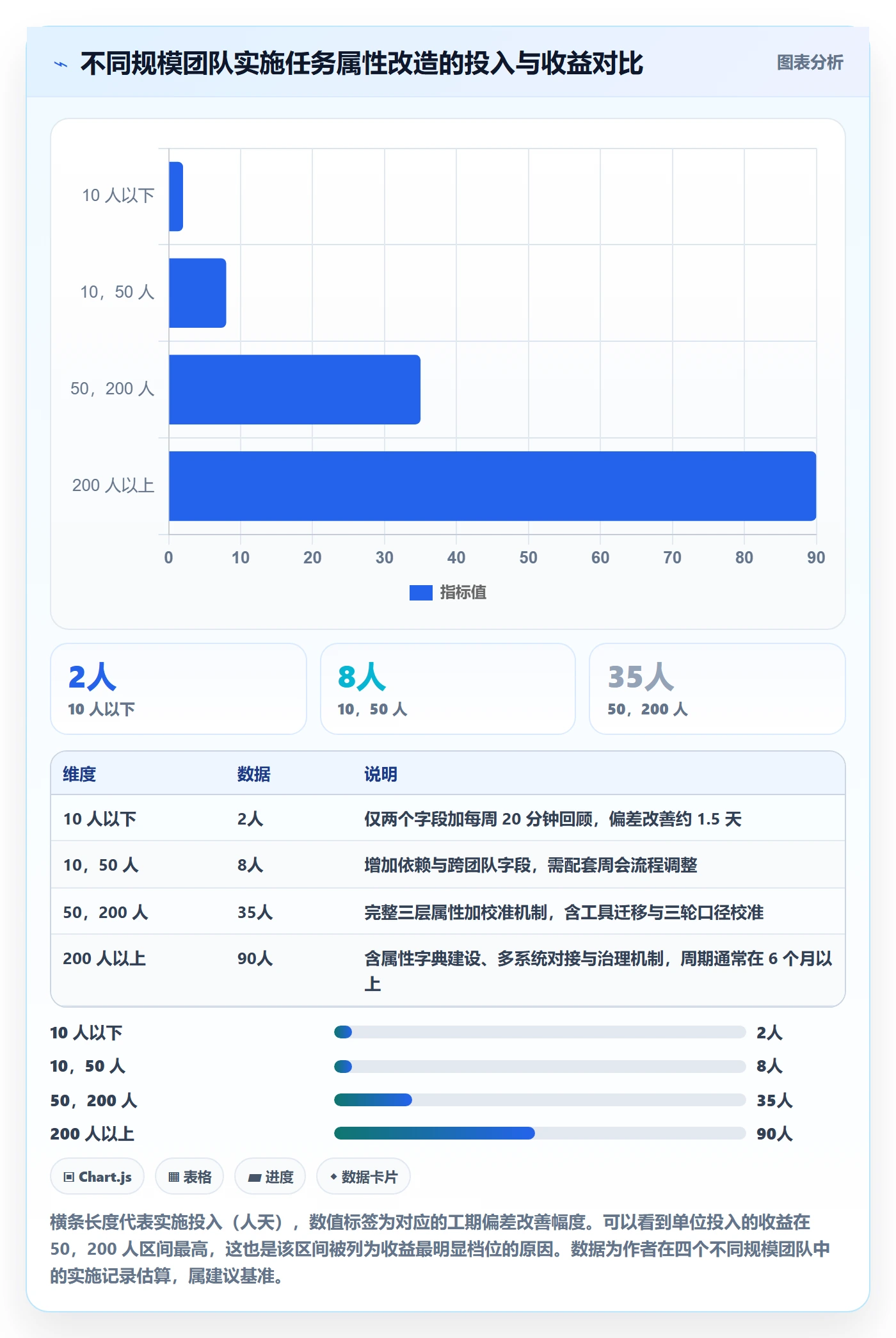Click the 50，200 人 chart bar
896x1338 pixels.
point(294,390)
